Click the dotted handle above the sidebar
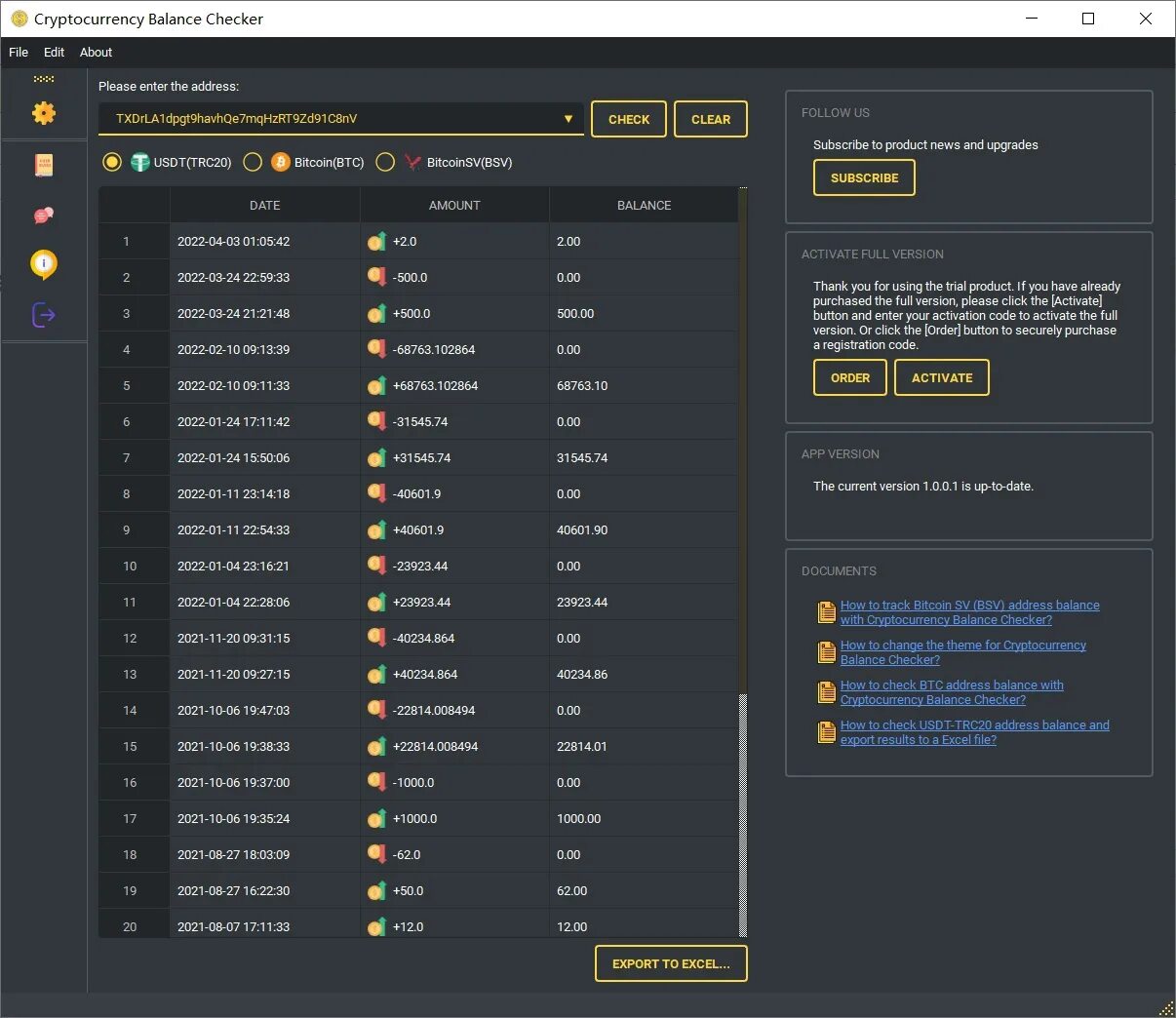This screenshot has width=1176, height=1018. 44,79
